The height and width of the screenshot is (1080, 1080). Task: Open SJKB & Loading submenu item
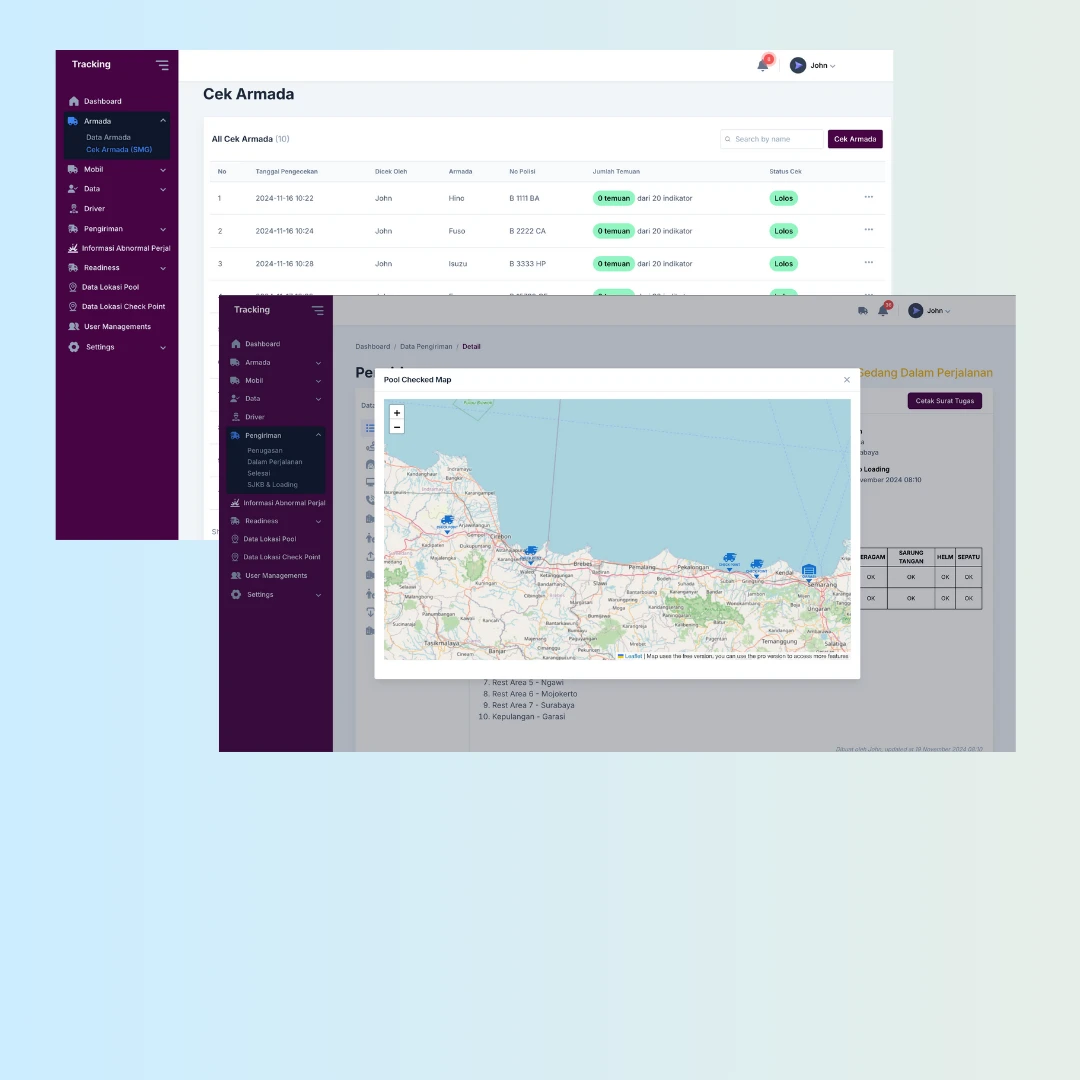click(272, 484)
